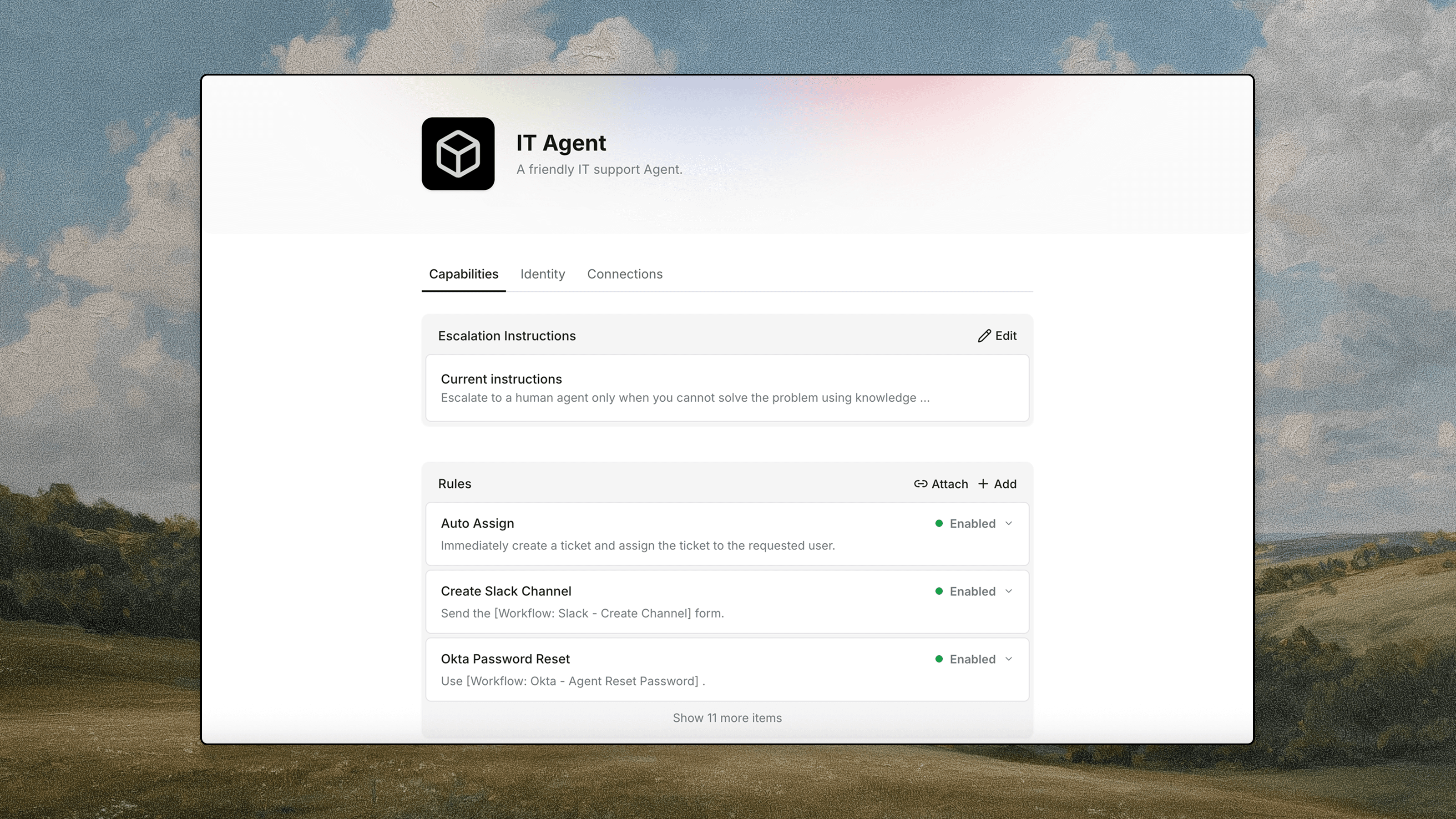The height and width of the screenshot is (819, 1456).
Task: Show 11 more rule items
Action: tap(727, 718)
